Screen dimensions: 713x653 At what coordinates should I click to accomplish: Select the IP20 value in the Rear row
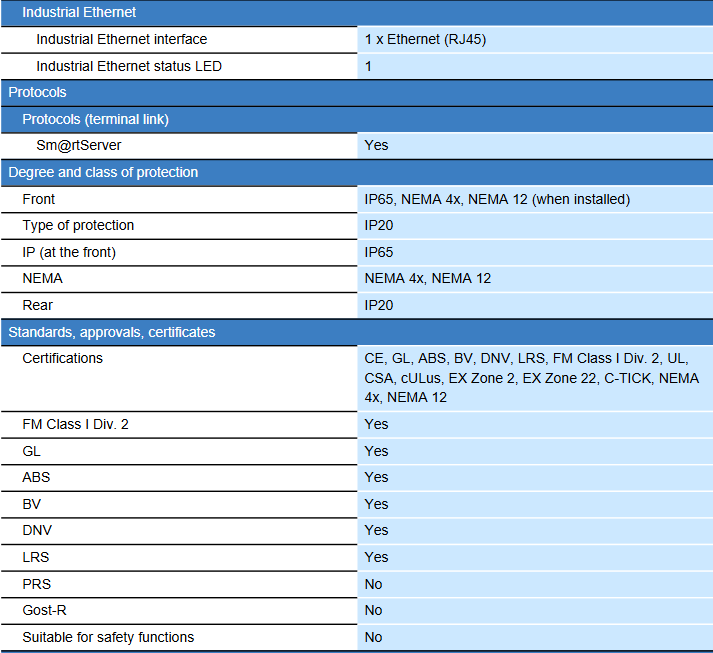point(379,305)
